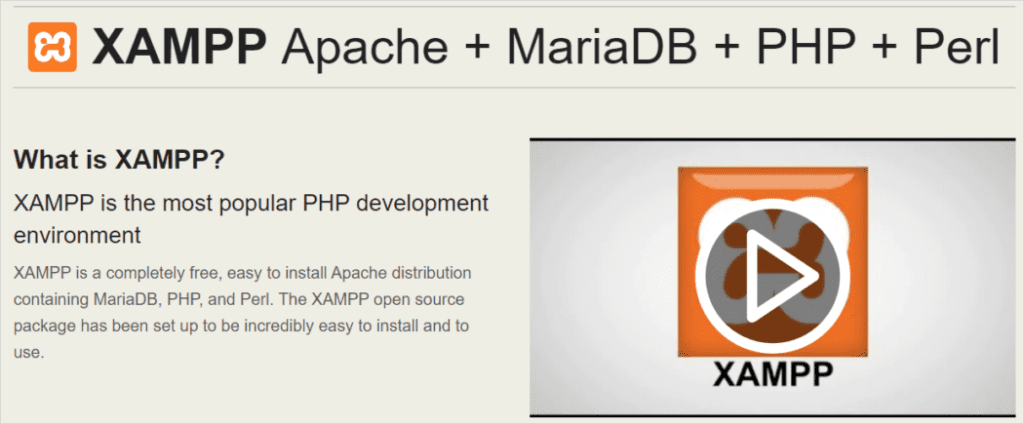Click the bold XAMPP title text
1024x424 pixels.
(179, 48)
